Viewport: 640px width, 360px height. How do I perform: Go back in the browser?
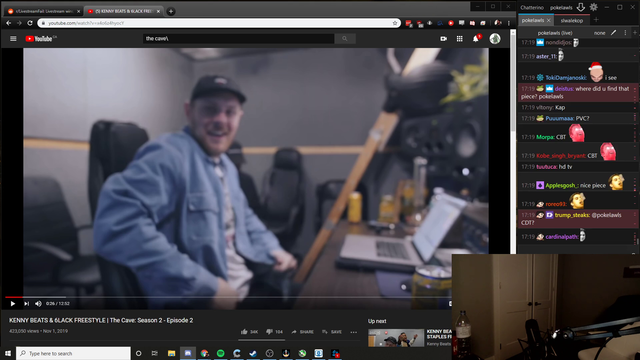(9, 23)
